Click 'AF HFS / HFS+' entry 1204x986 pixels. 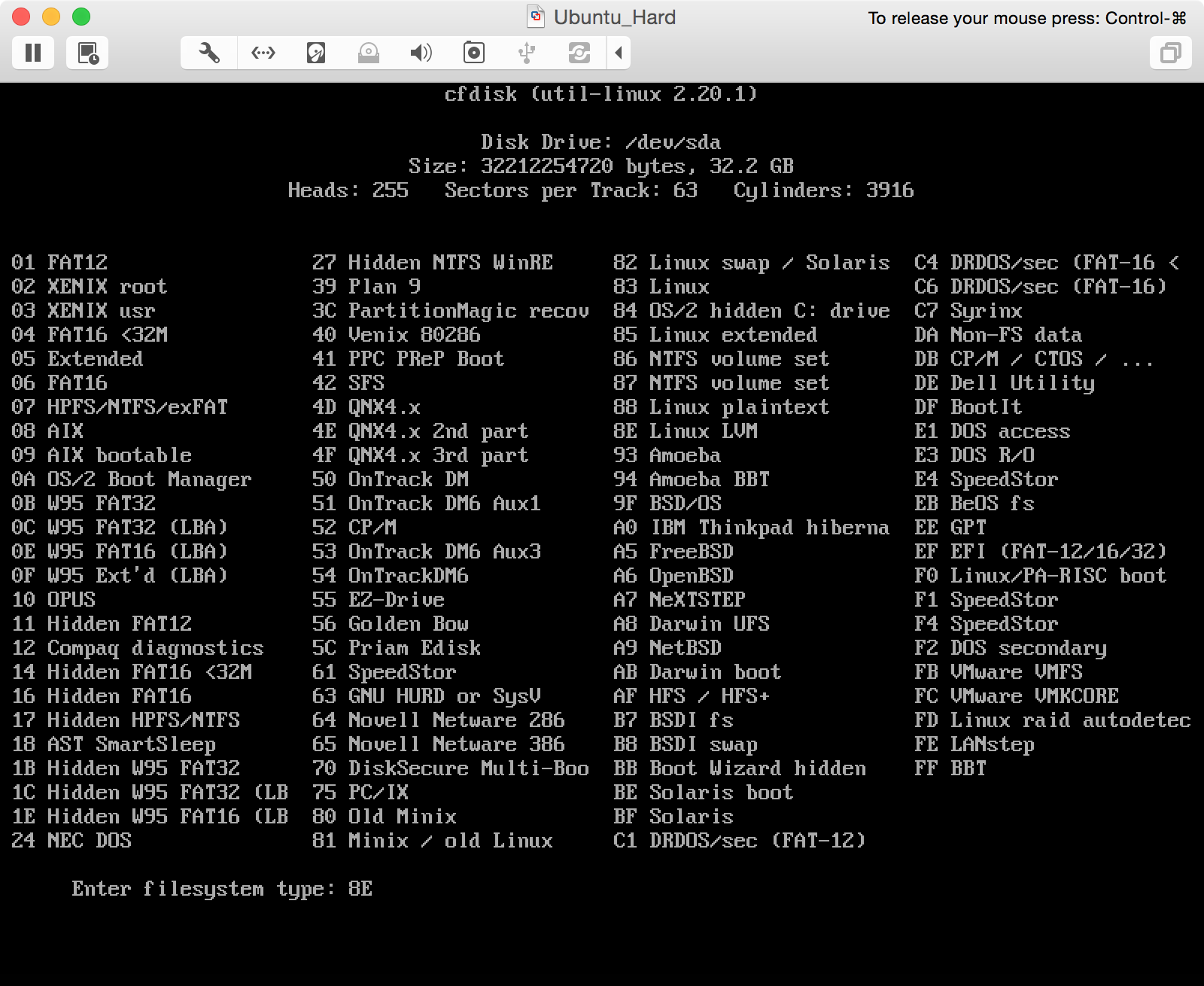point(692,696)
